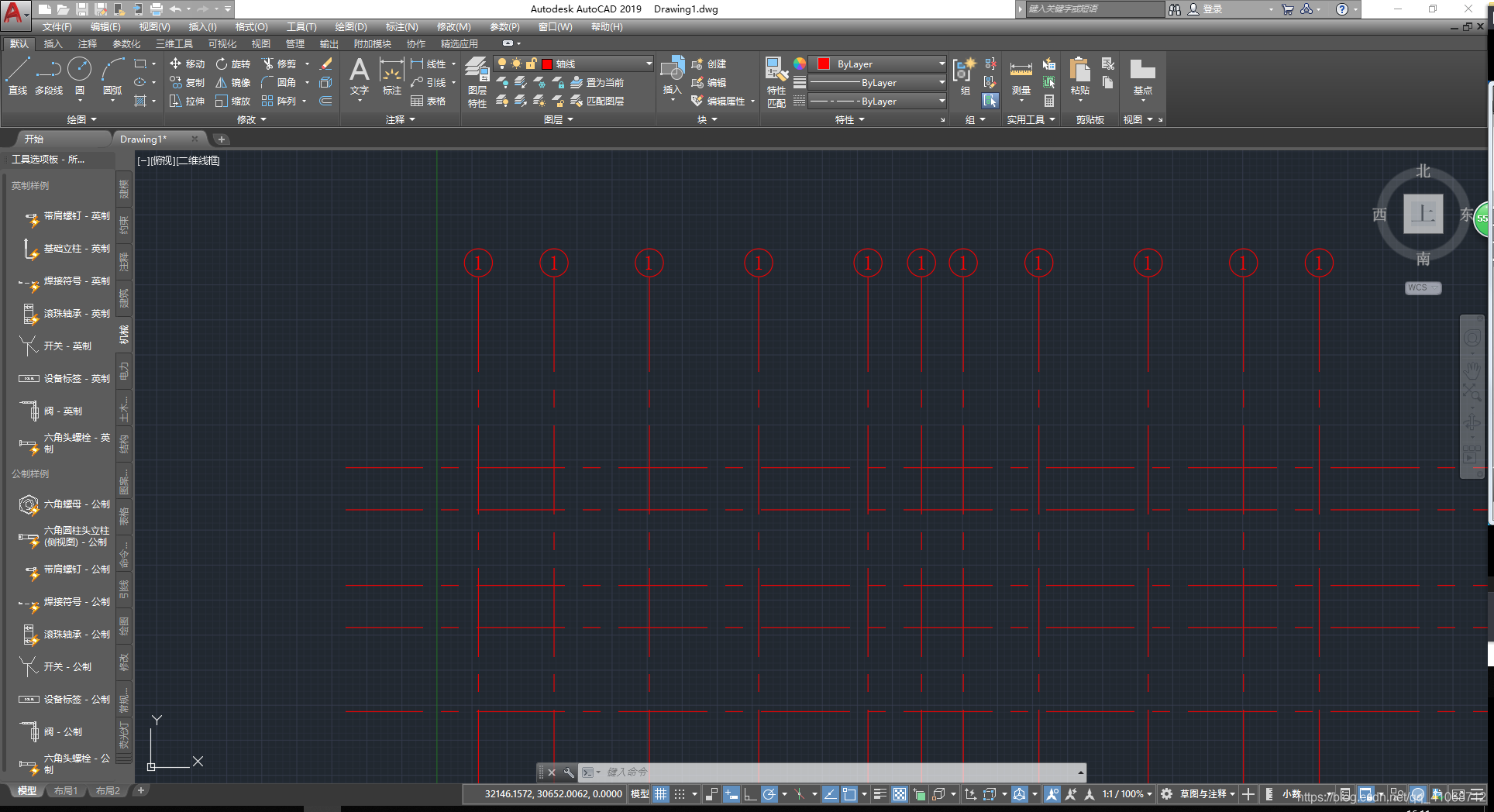
Task: Click the 表格 (Table) tool
Action: tap(429, 101)
